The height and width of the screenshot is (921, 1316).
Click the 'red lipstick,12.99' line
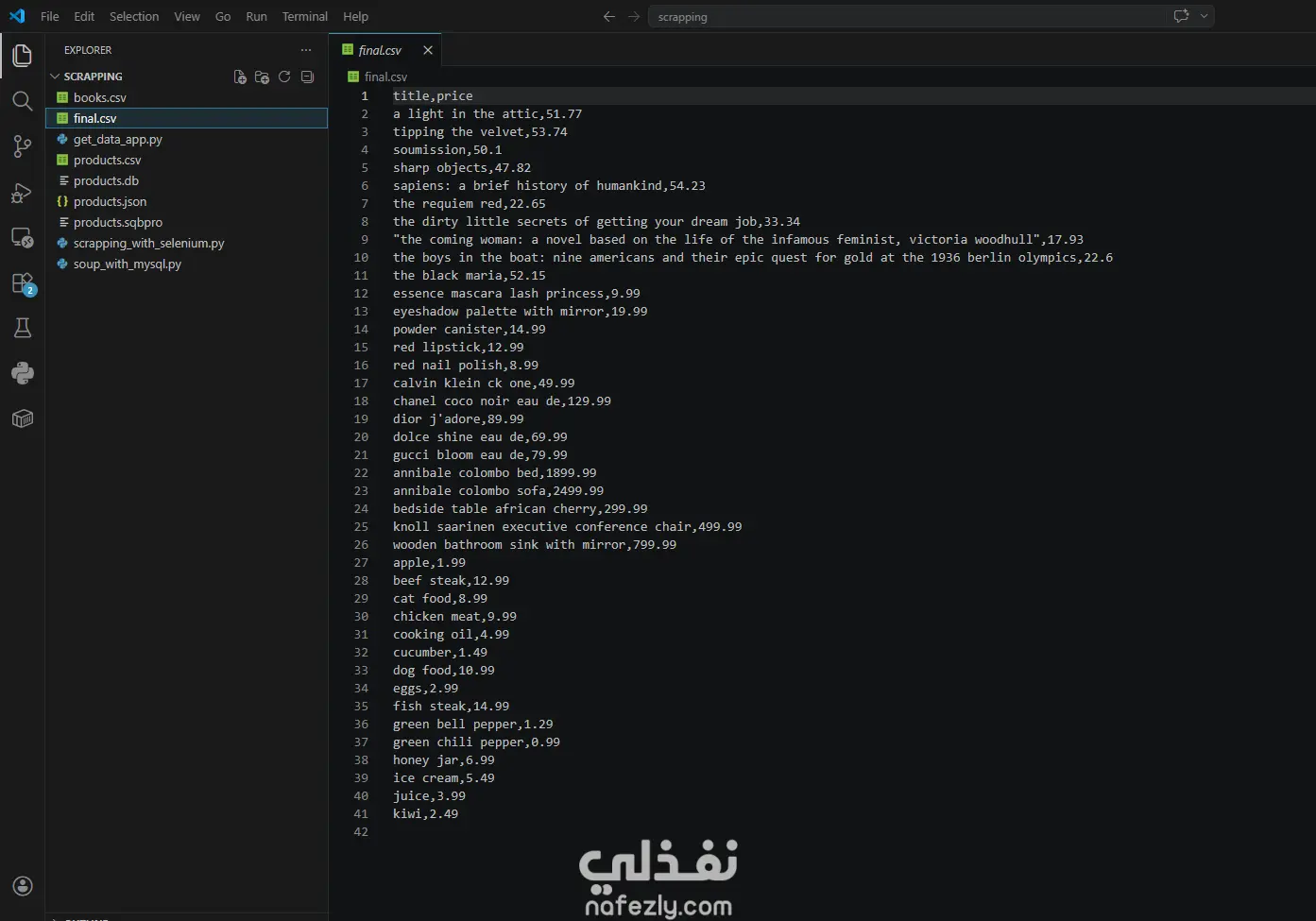(x=458, y=347)
